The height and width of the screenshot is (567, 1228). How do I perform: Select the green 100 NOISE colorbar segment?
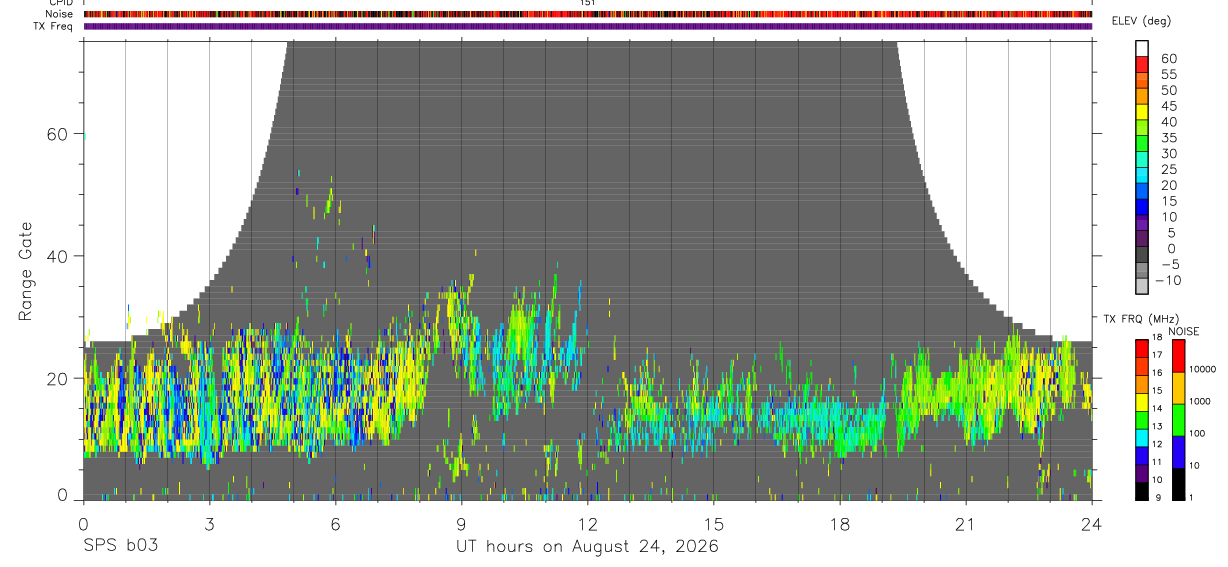click(1179, 420)
